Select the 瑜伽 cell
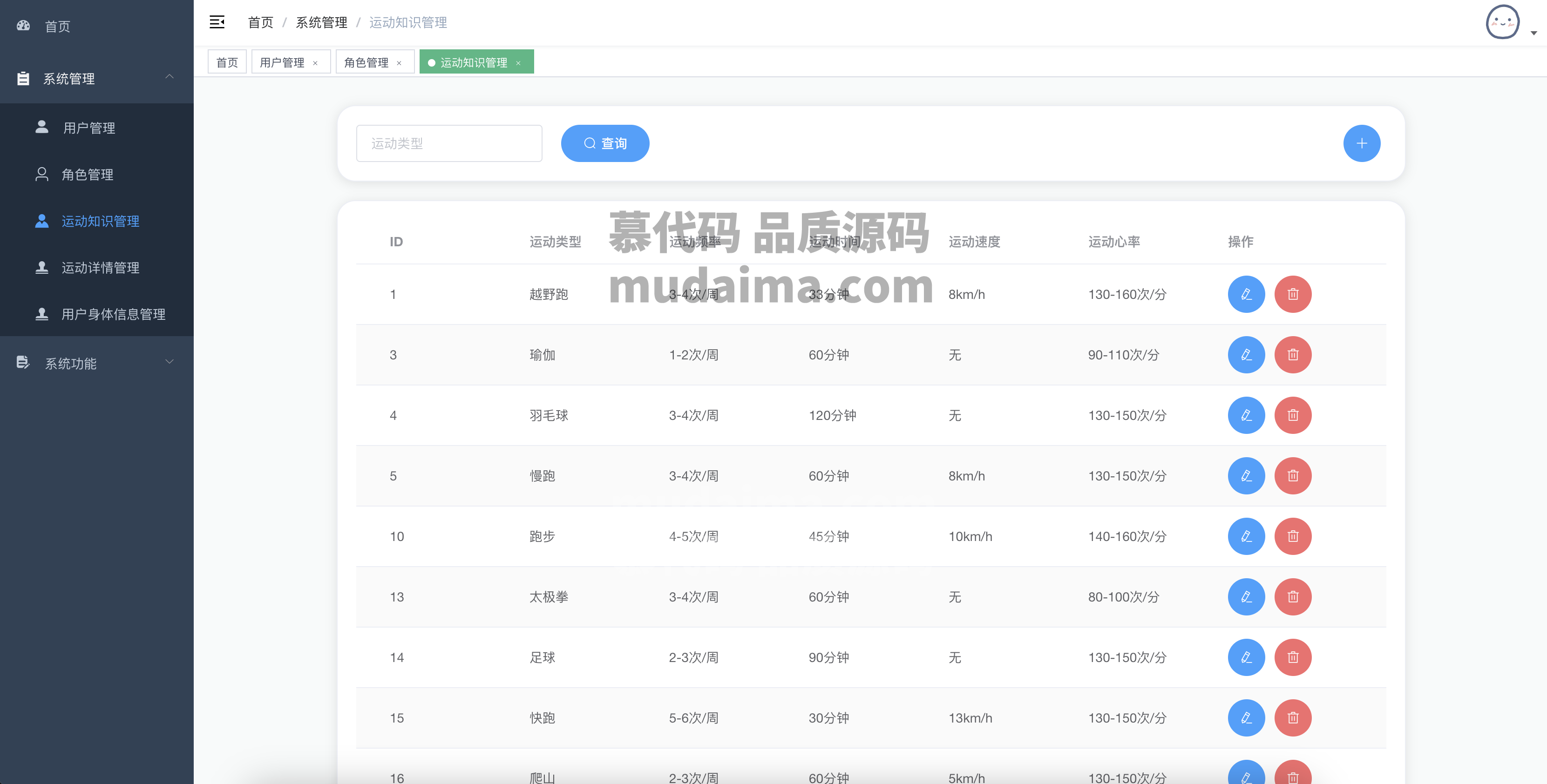 542,355
